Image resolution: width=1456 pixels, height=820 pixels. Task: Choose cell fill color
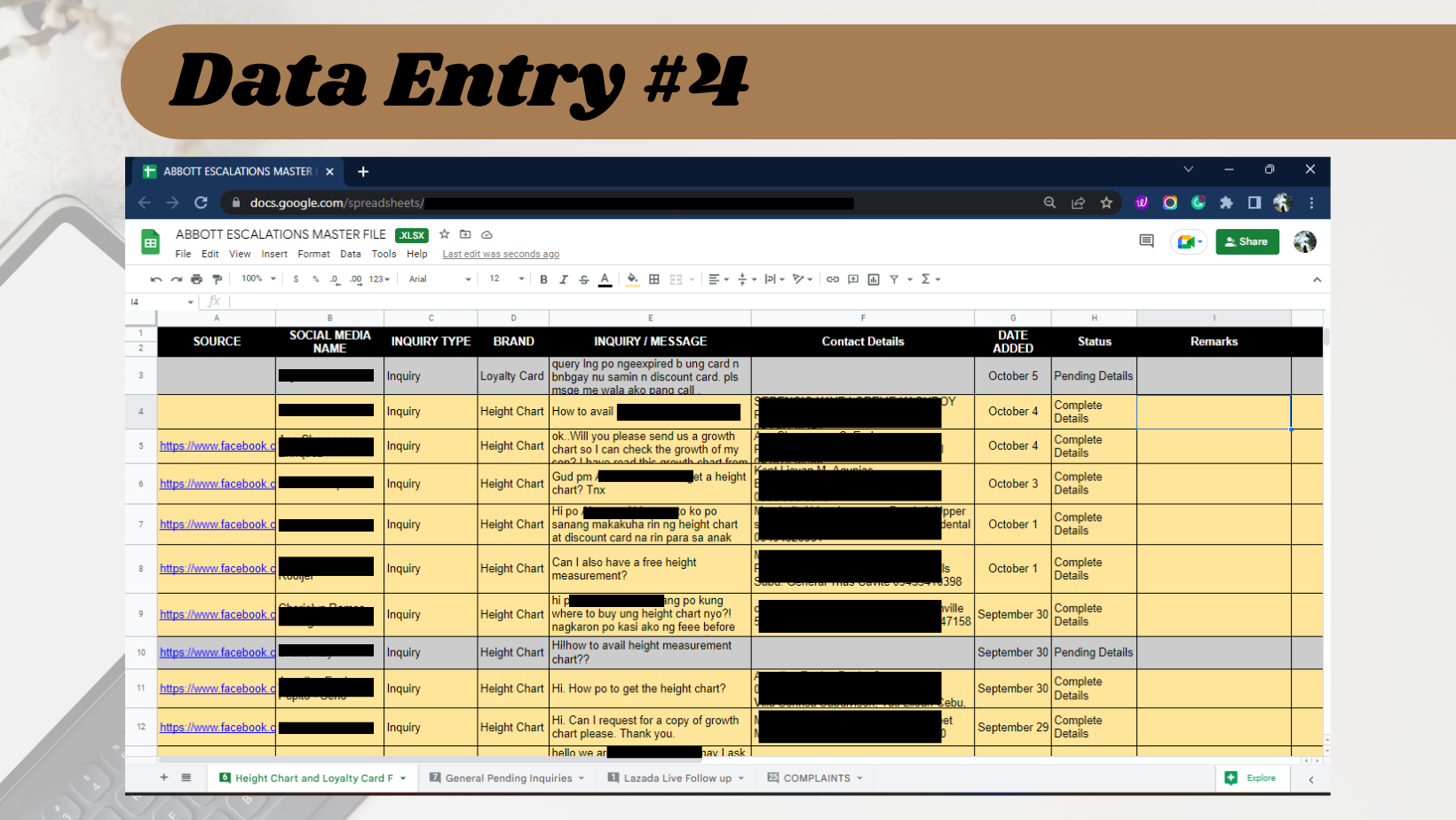point(632,280)
